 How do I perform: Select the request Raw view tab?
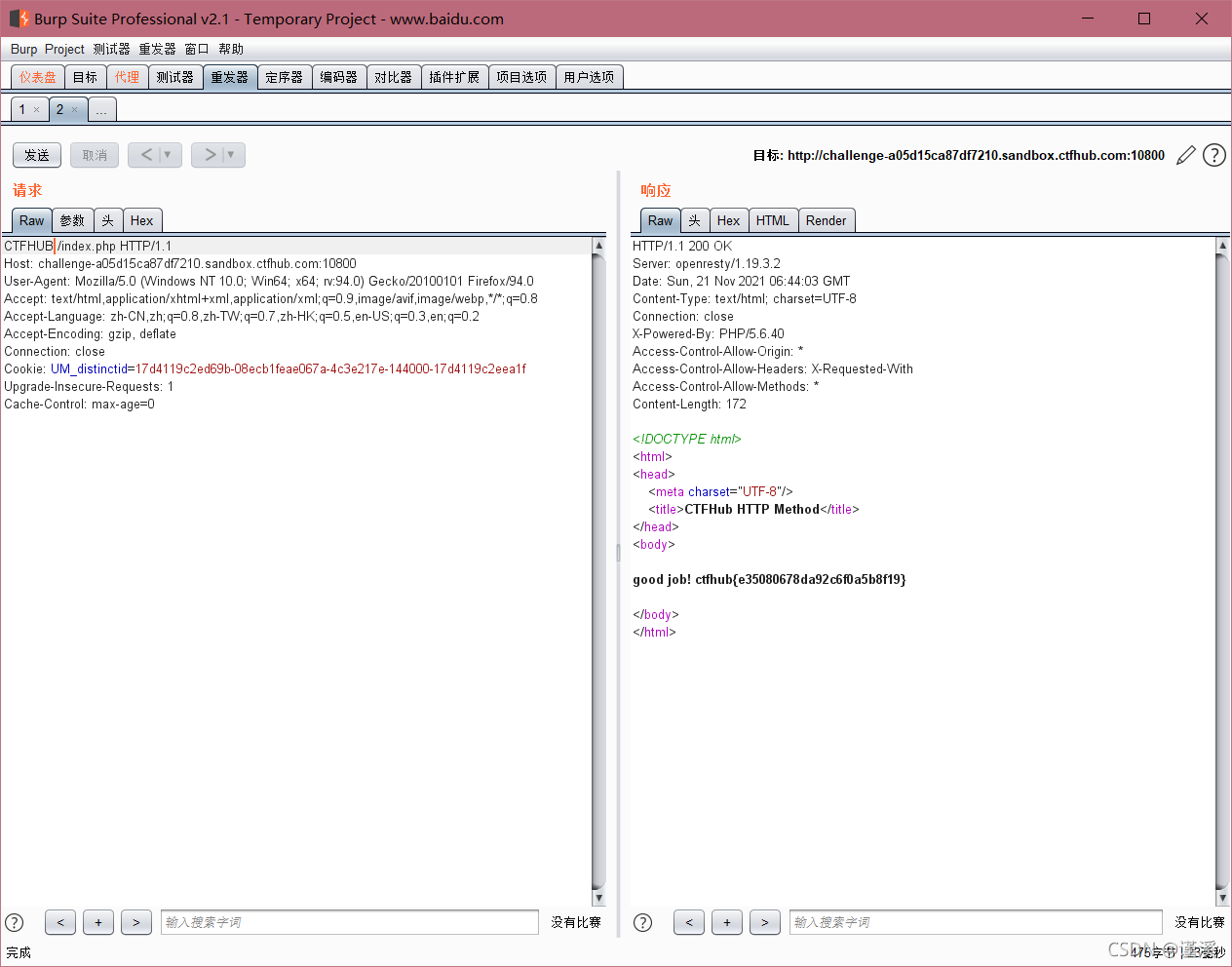point(32,220)
